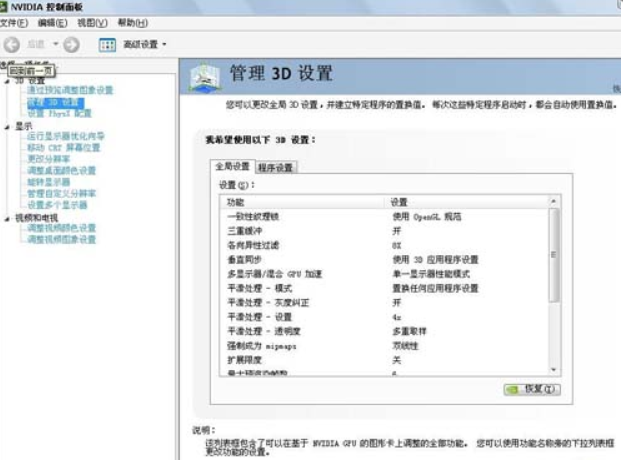Open the 视图(V) menu
The width and height of the screenshot is (623, 466).
pyautogui.click(x=92, y=23)
